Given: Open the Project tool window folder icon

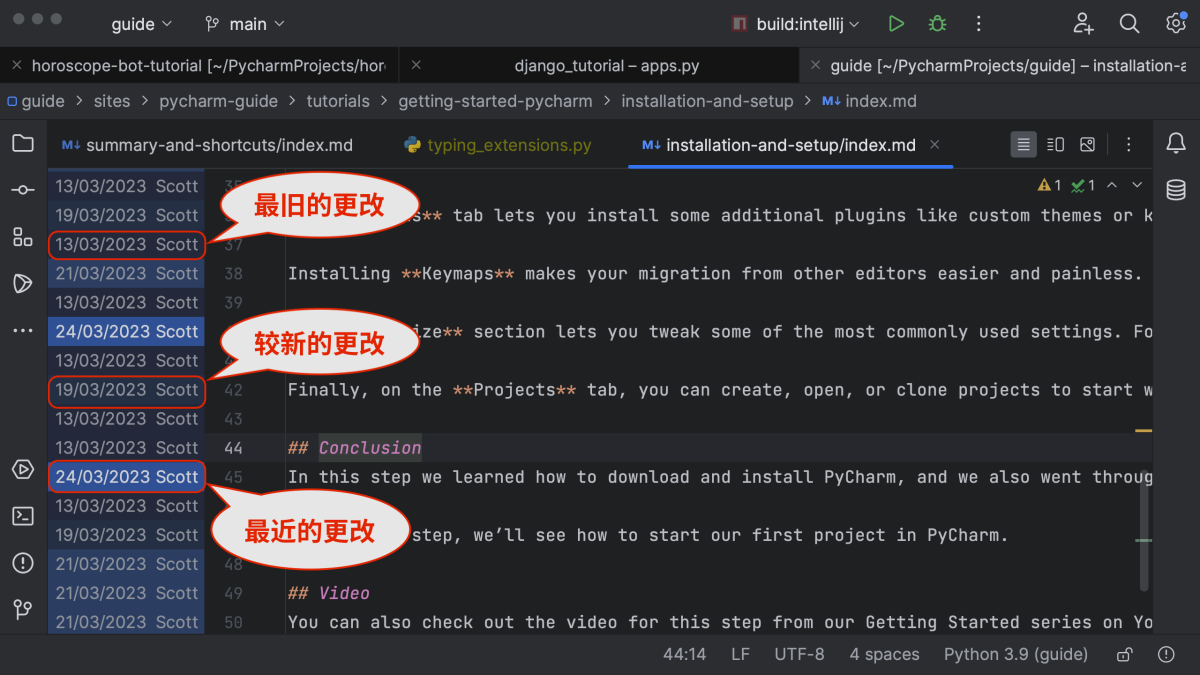Looking at the screenshot, I should coord(23,143).
